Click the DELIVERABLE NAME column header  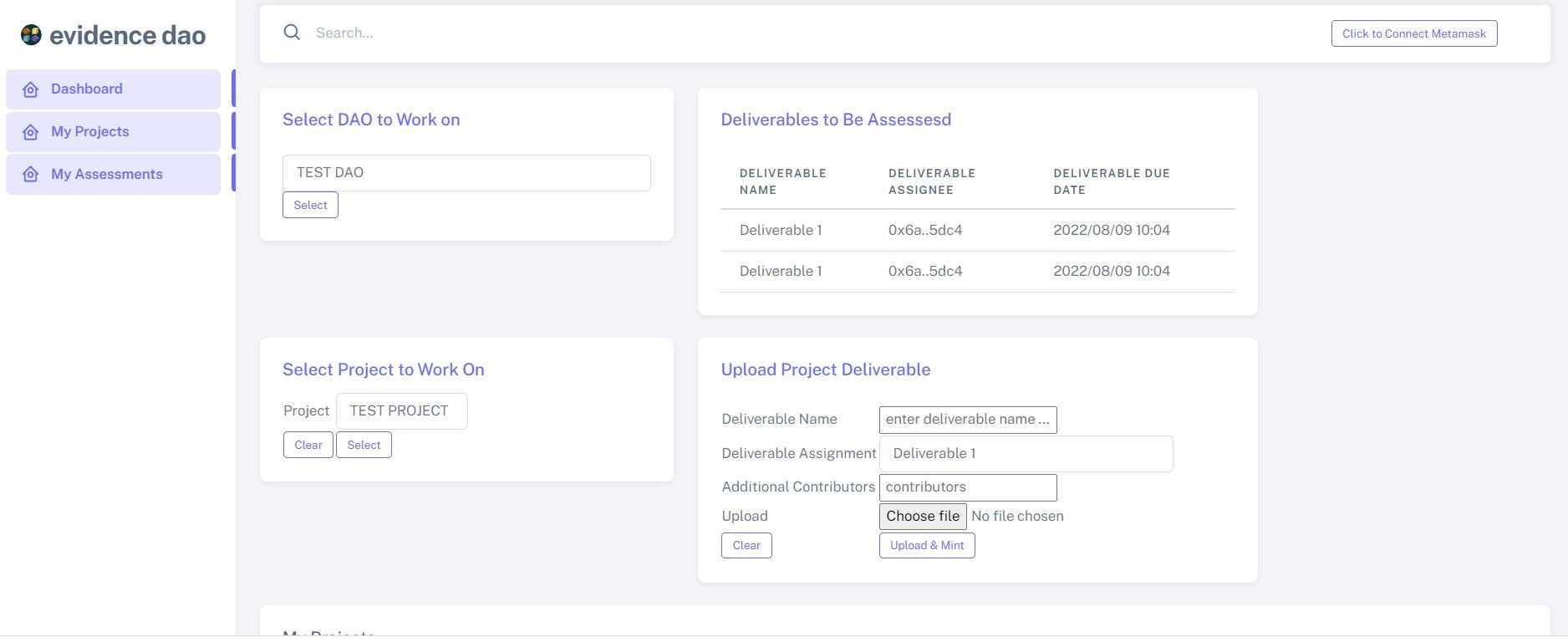(783, 181)
